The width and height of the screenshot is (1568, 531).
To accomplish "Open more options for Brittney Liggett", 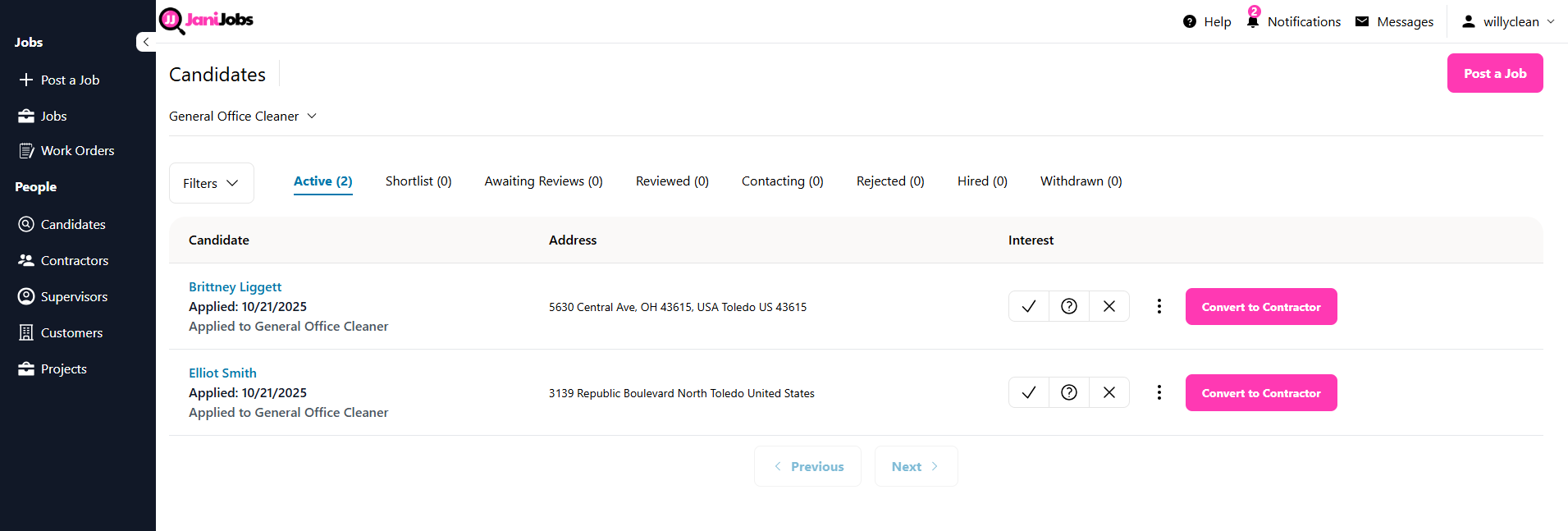I will (1159, 306).
